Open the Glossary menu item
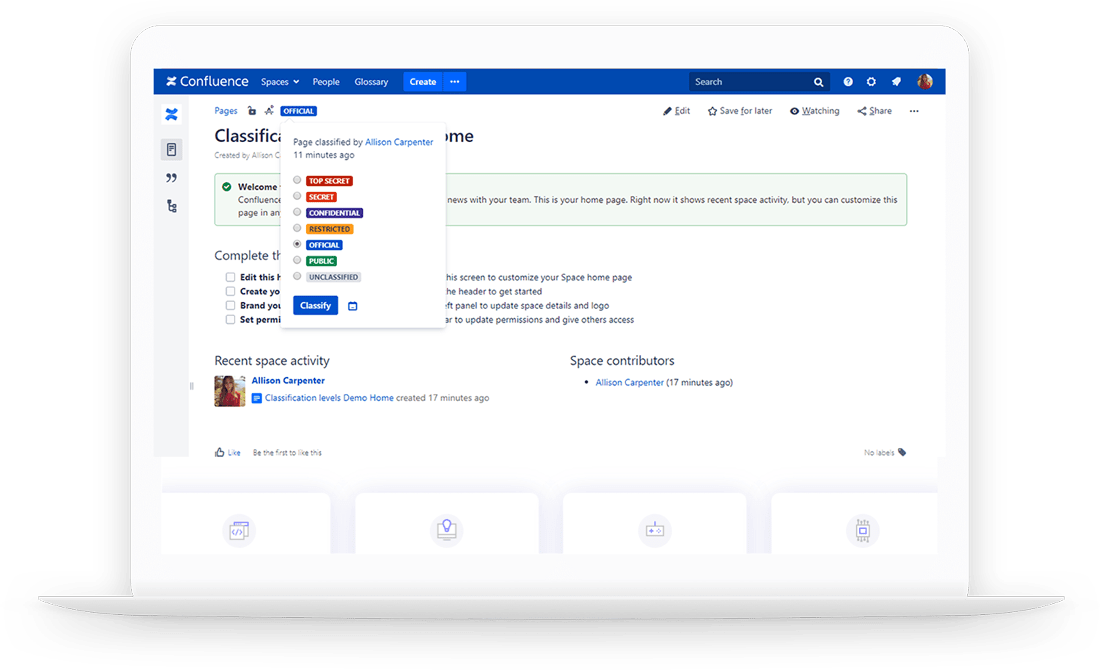 [371, 82]
